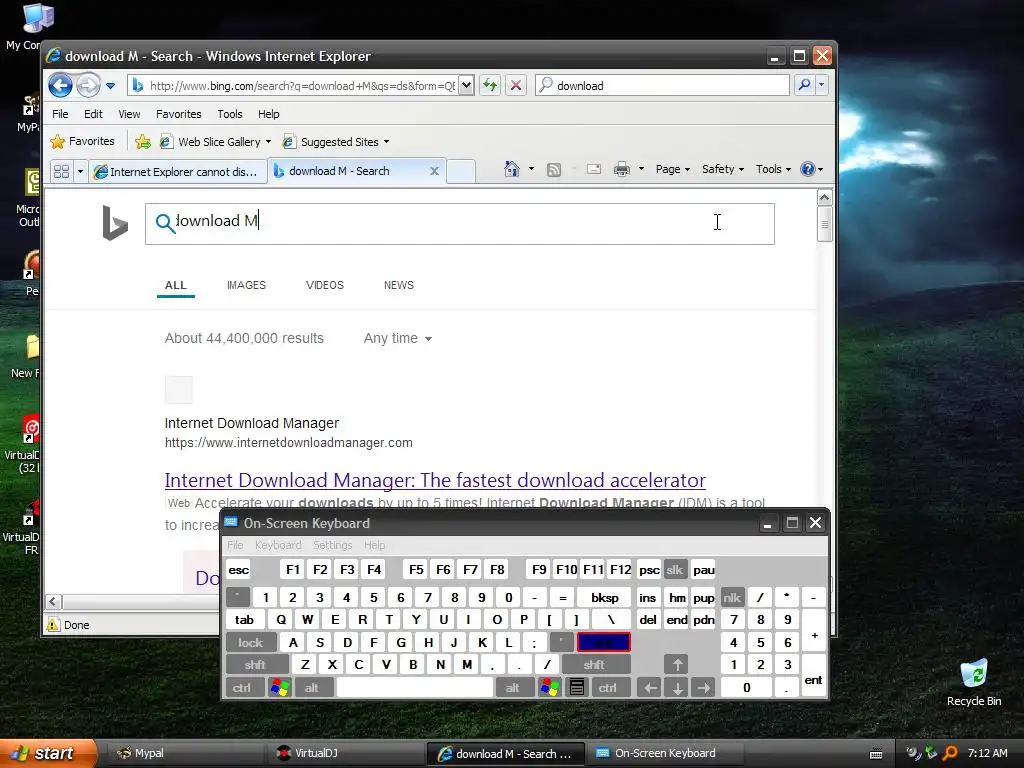The image size is (1024, 768).
Task: Click the vertical scrollbar thumb in IE
Action: click(824, 224)
